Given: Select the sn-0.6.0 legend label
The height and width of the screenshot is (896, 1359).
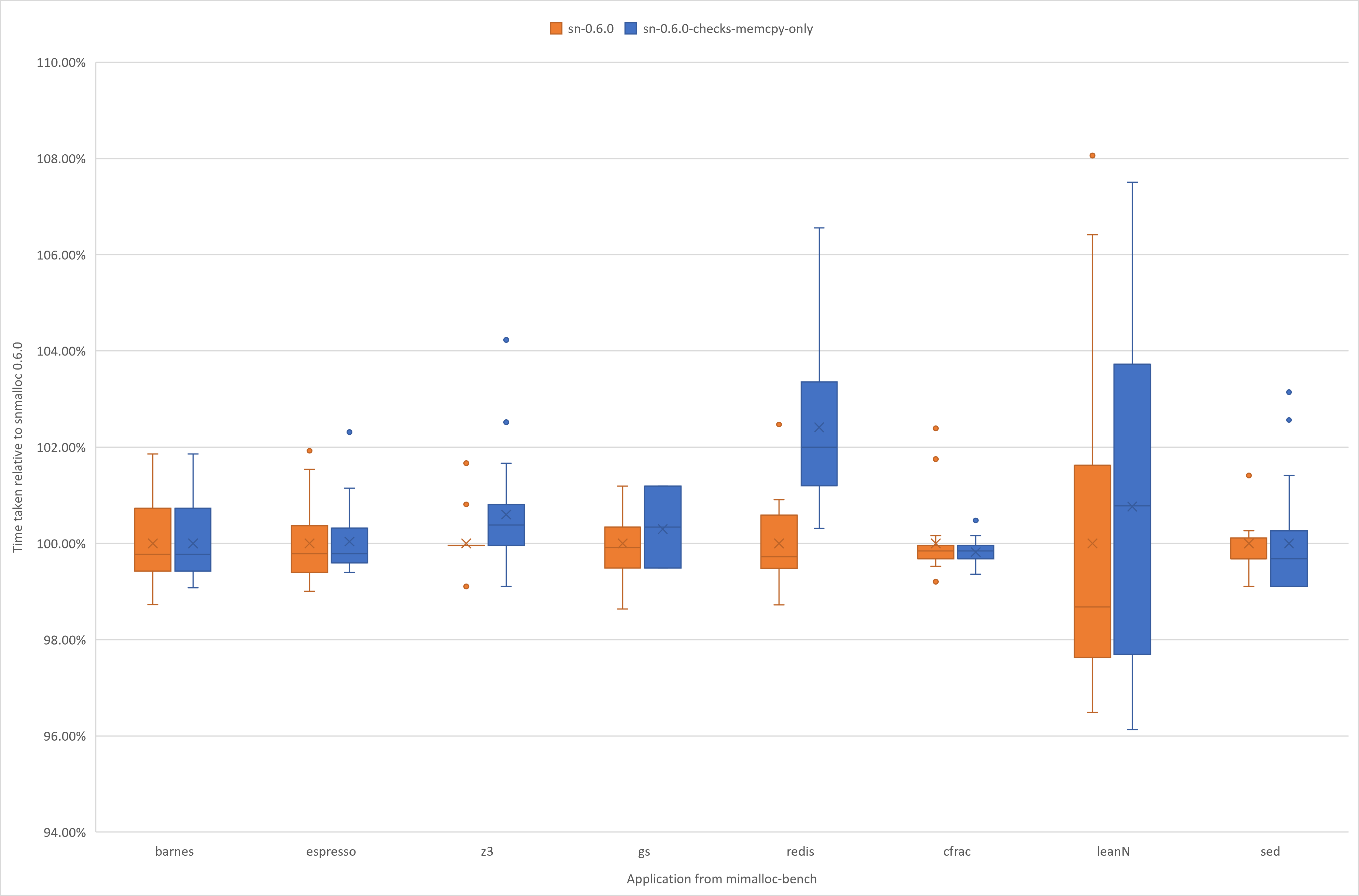Looking at the screenshot, I should (591, 29).
